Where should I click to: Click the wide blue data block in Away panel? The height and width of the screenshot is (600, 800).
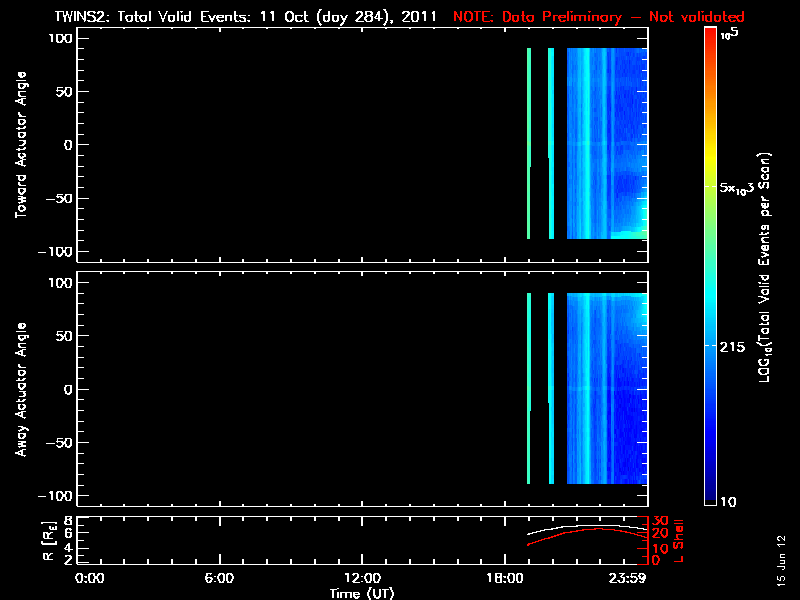point(607,388)
